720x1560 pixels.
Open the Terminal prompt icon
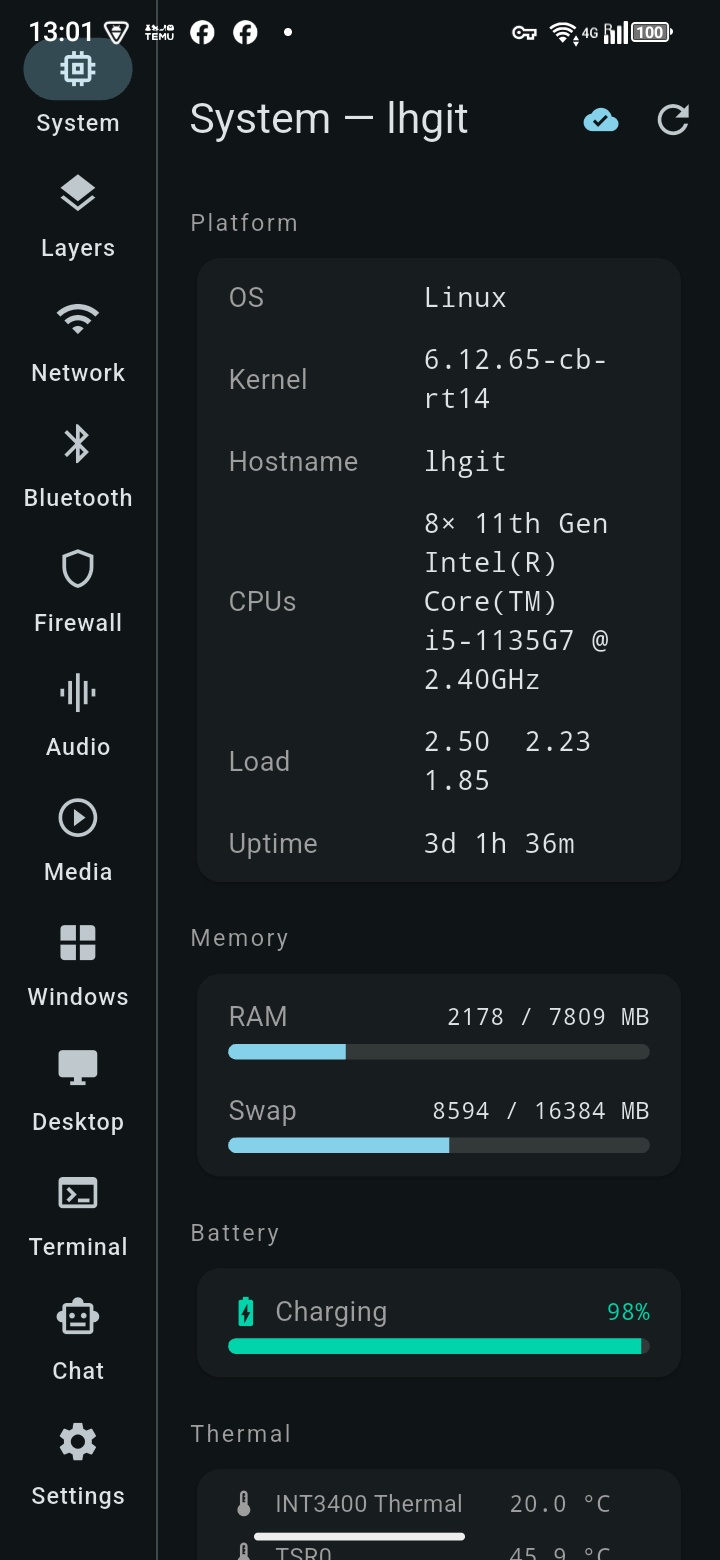78,1193
